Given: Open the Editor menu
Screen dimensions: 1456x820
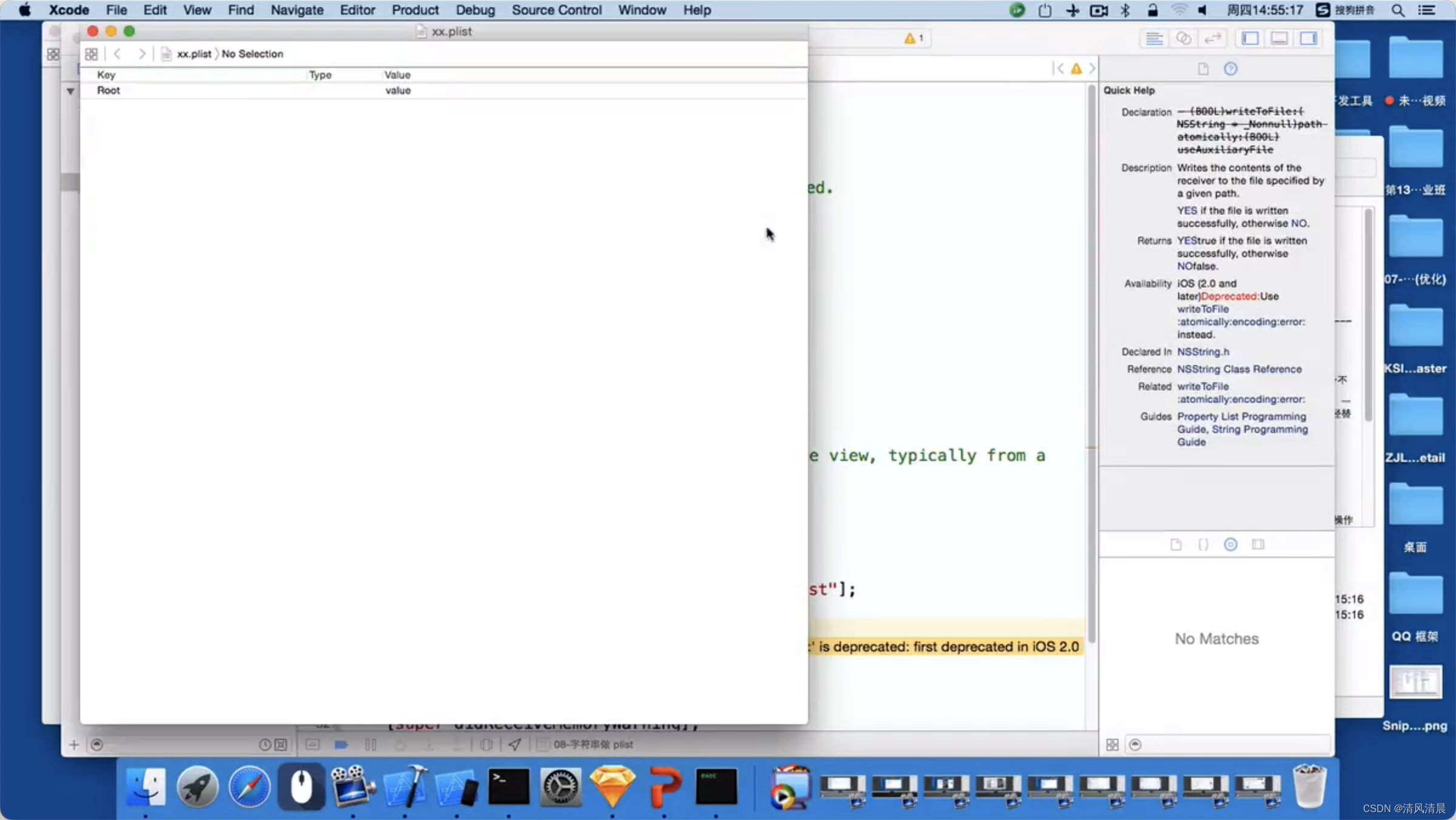Looking at the screenshot, I should coord(357,10).
